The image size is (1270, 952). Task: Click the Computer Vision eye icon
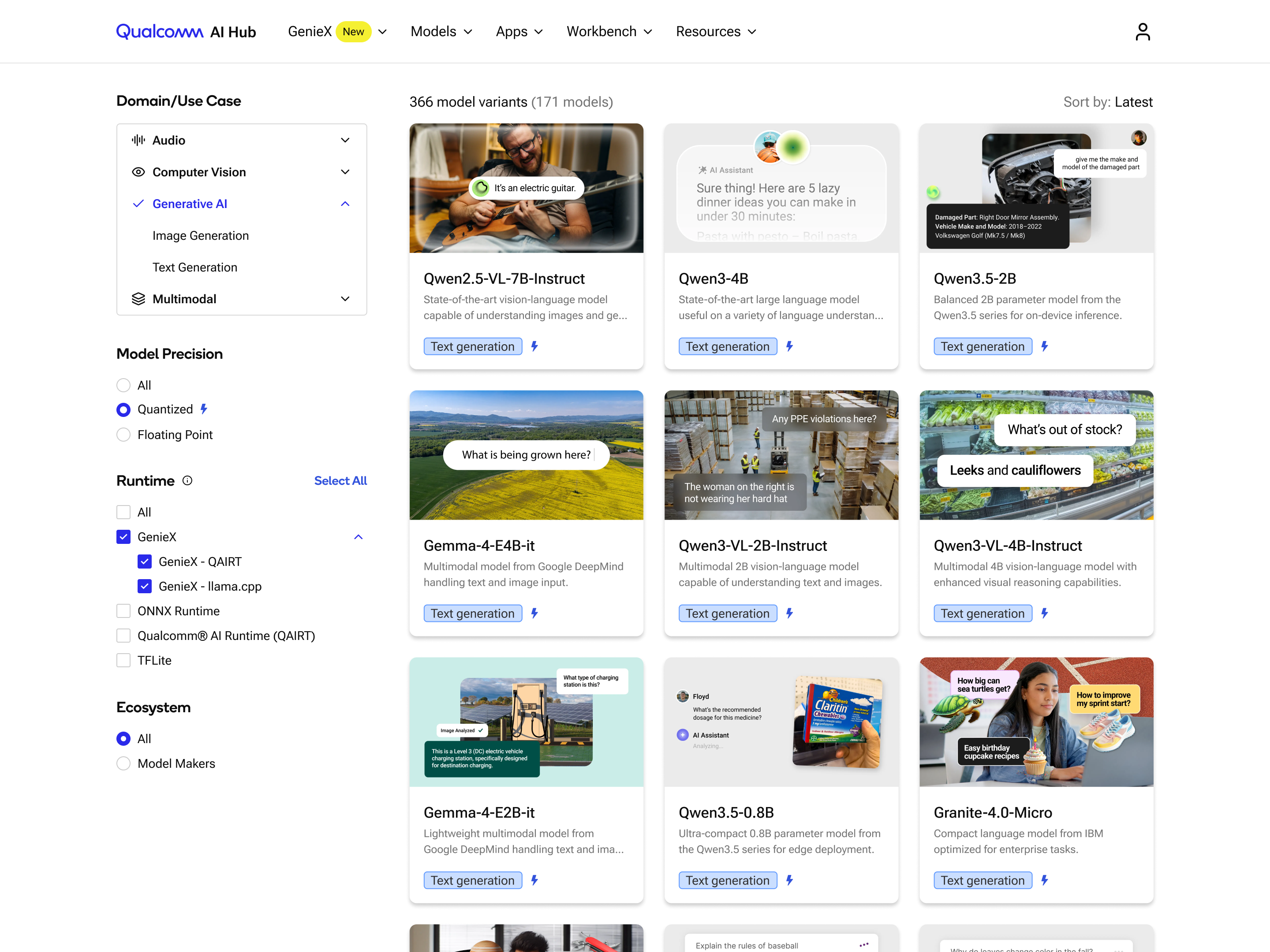coord(138,172)
